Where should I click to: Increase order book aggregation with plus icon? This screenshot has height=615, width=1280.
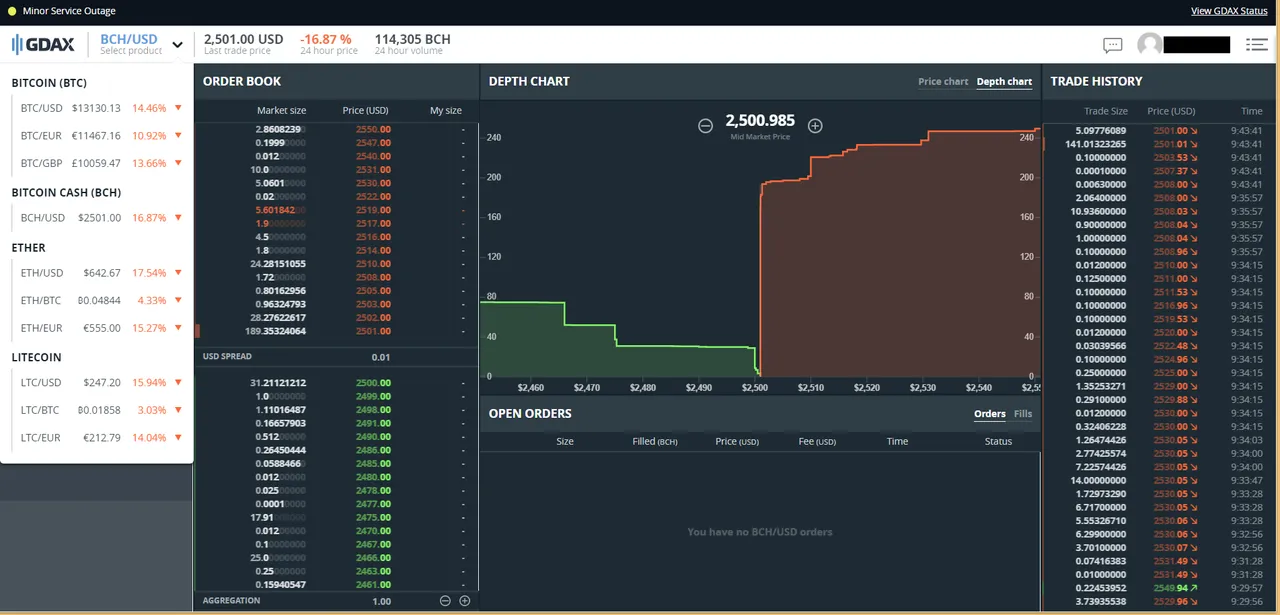click(x=464, y=601)
